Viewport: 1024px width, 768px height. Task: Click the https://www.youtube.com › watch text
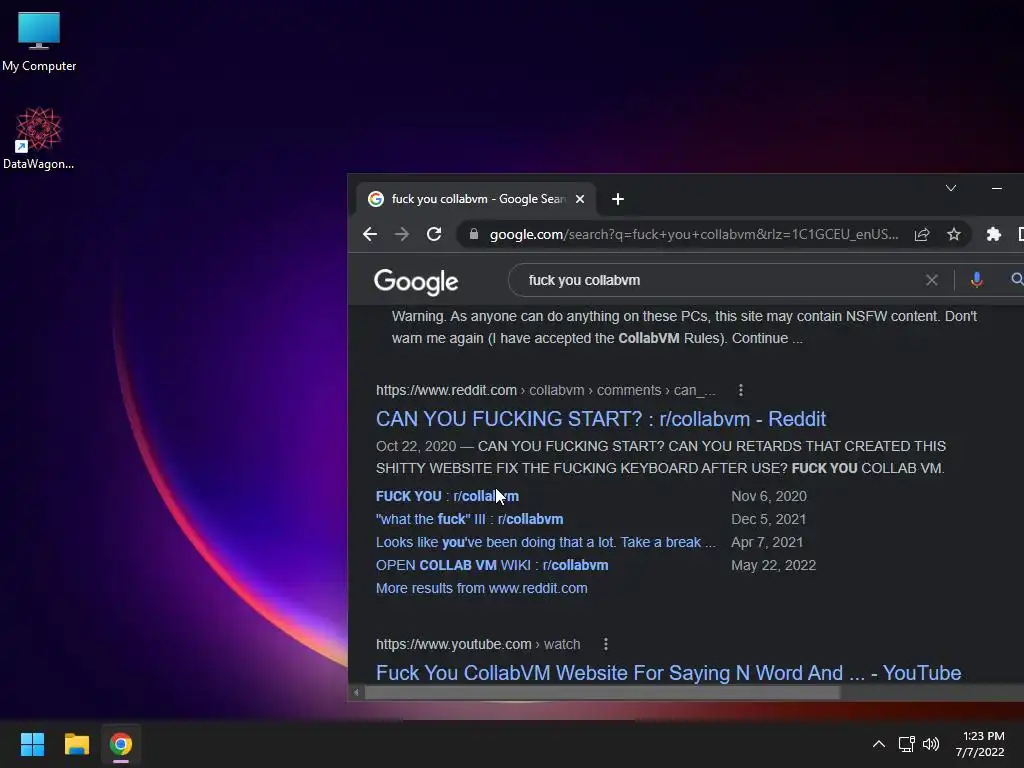click(478, 644)
